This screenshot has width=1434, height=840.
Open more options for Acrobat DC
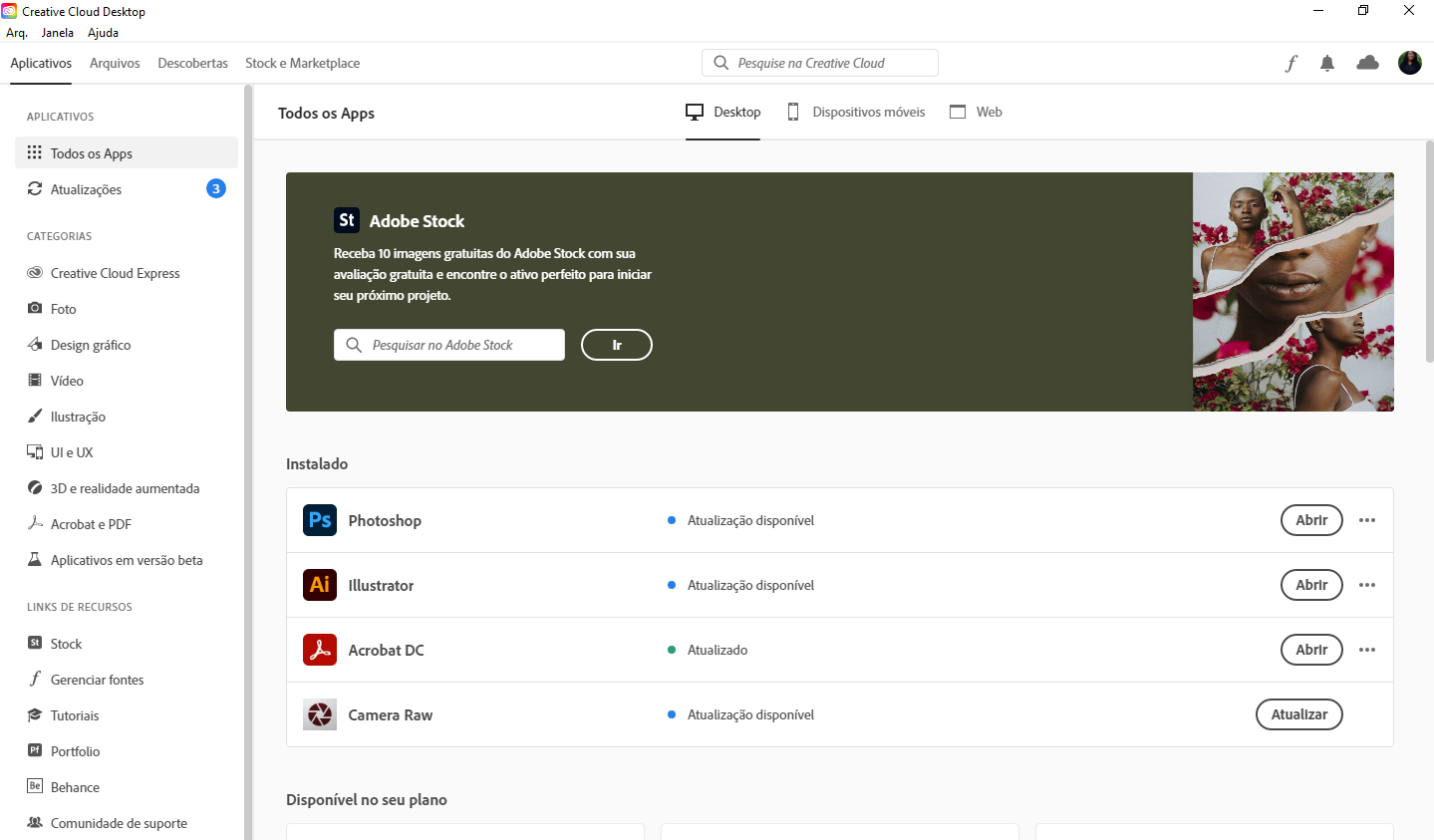pyautogui.click(x=1367, y=650)
